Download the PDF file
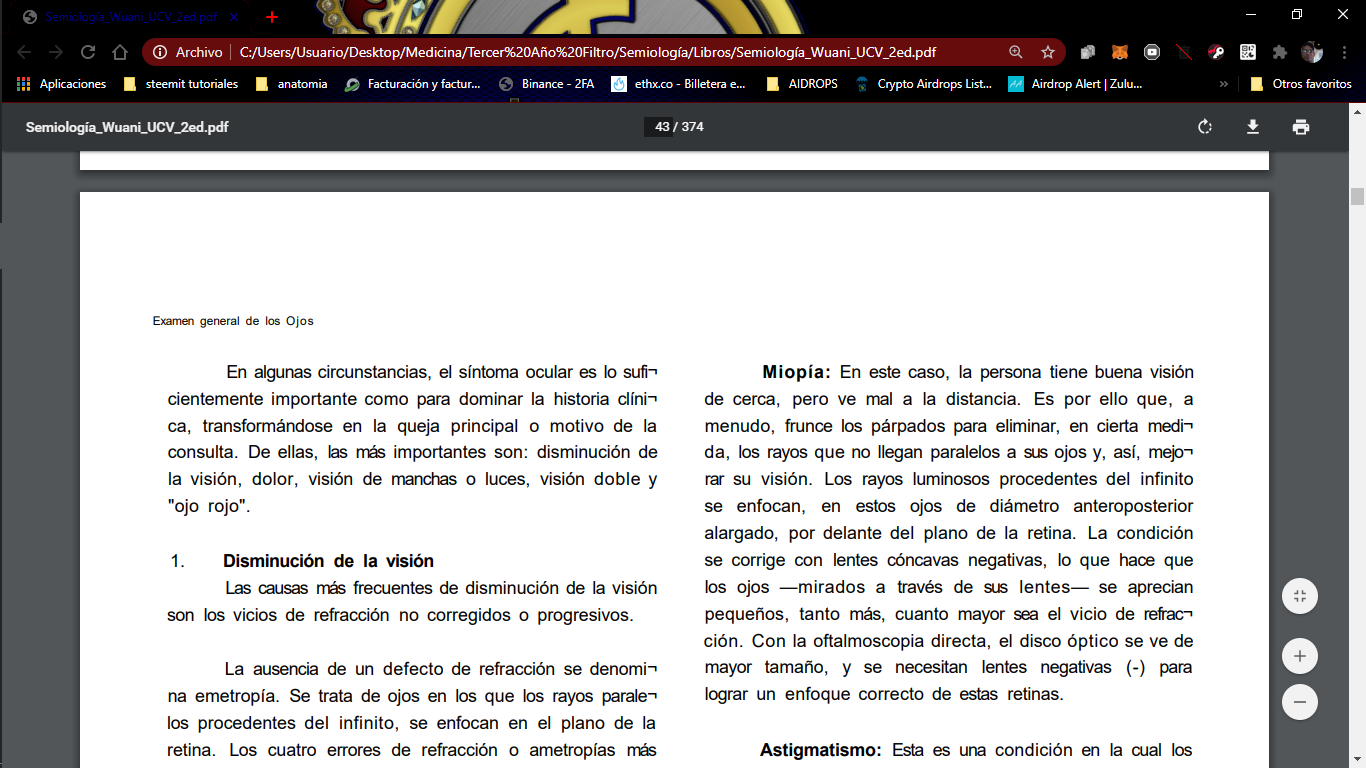 pos(1252,127)
